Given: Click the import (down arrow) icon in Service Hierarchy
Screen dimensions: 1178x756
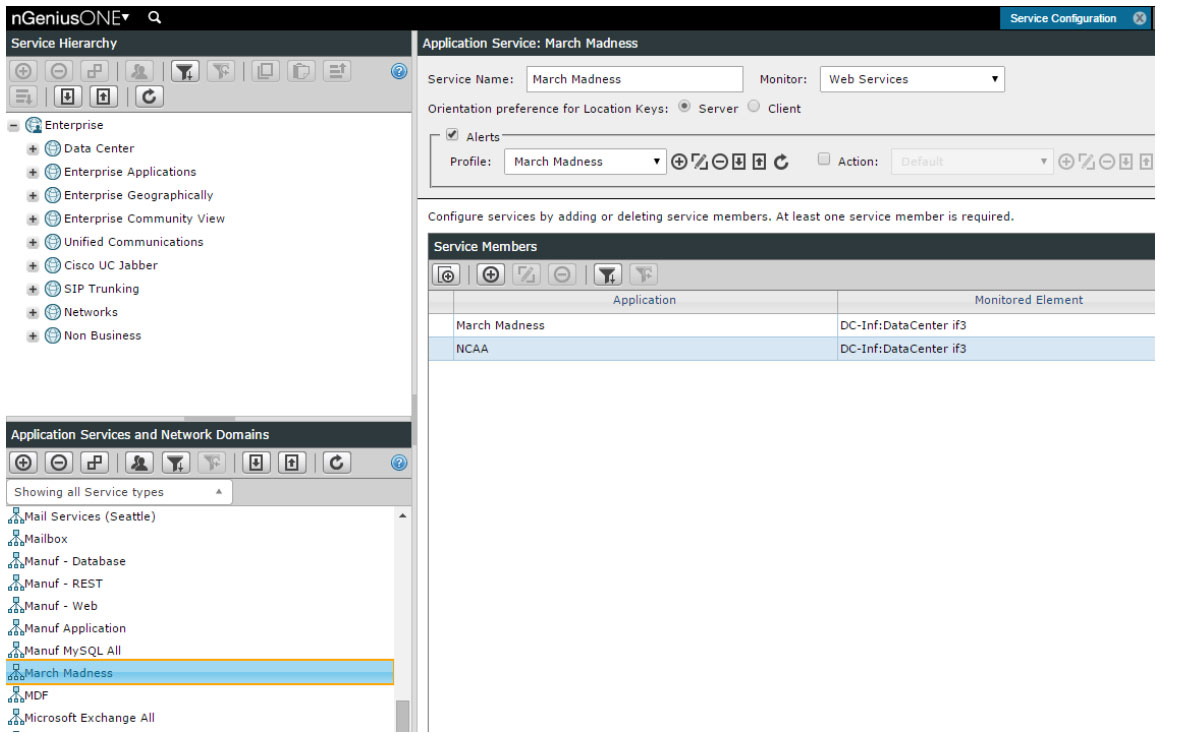Looking at the screenshot, I should 68,97.
